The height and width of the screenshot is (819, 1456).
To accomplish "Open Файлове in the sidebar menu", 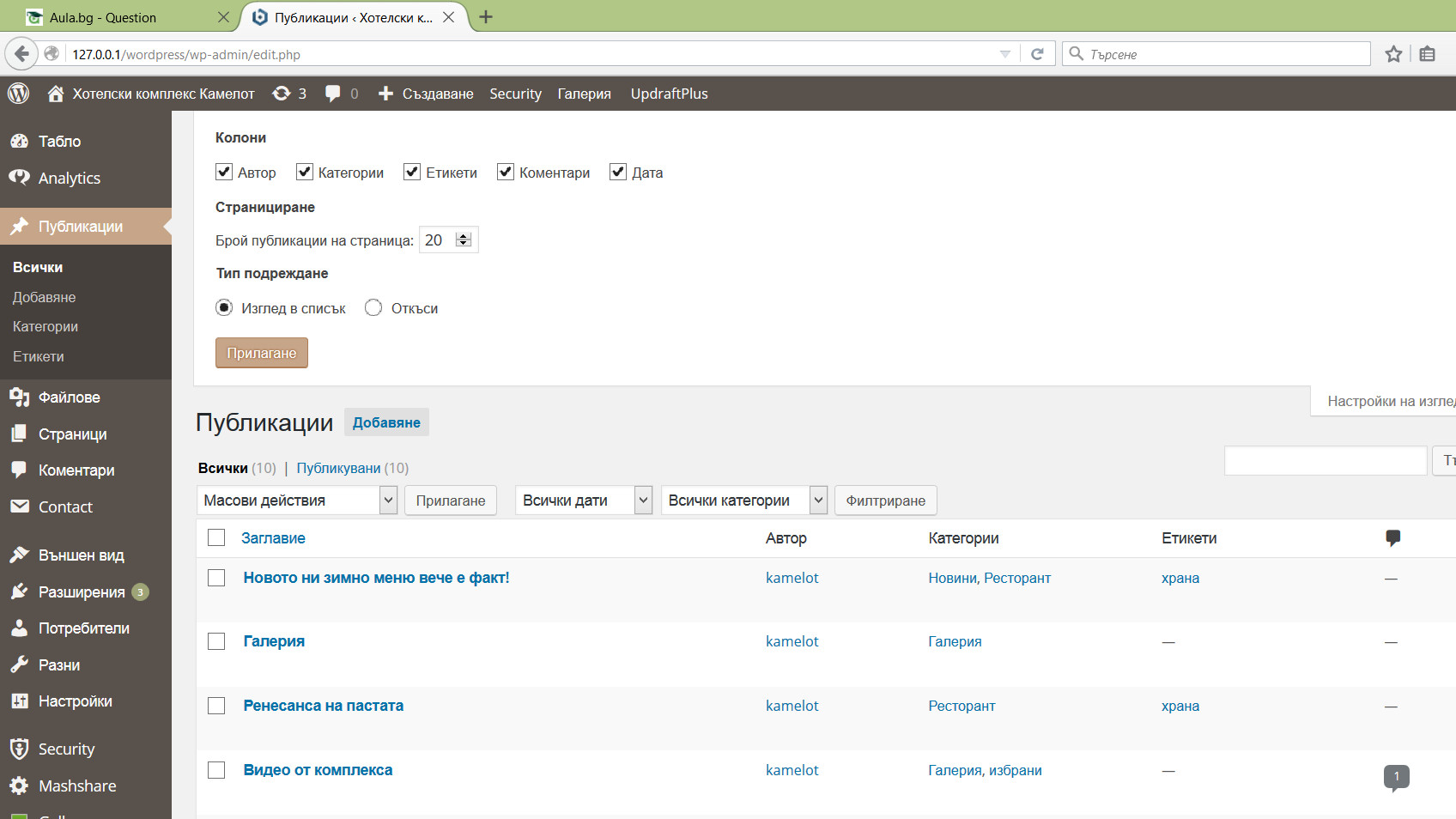I will point(69,397).
